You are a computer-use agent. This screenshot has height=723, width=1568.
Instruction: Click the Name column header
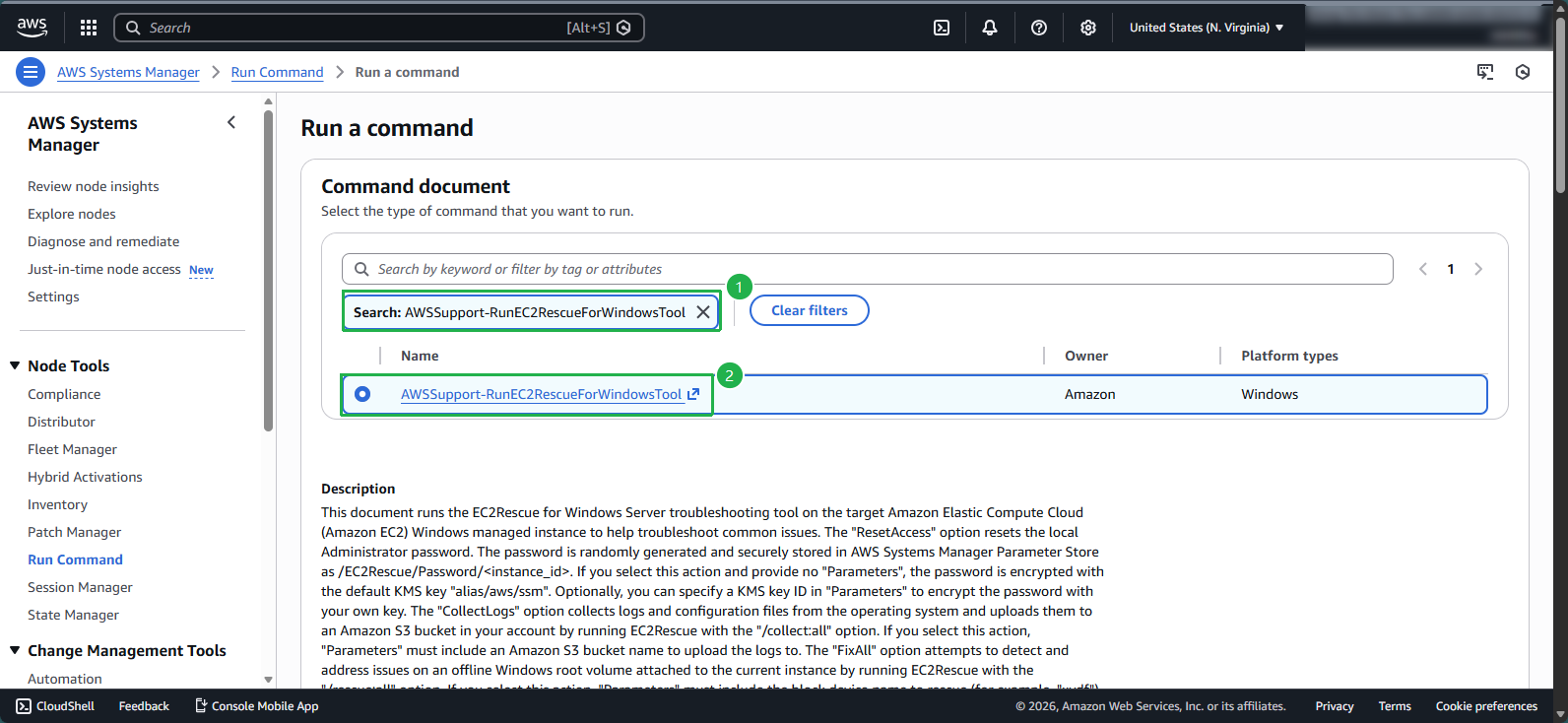[420, 356]
